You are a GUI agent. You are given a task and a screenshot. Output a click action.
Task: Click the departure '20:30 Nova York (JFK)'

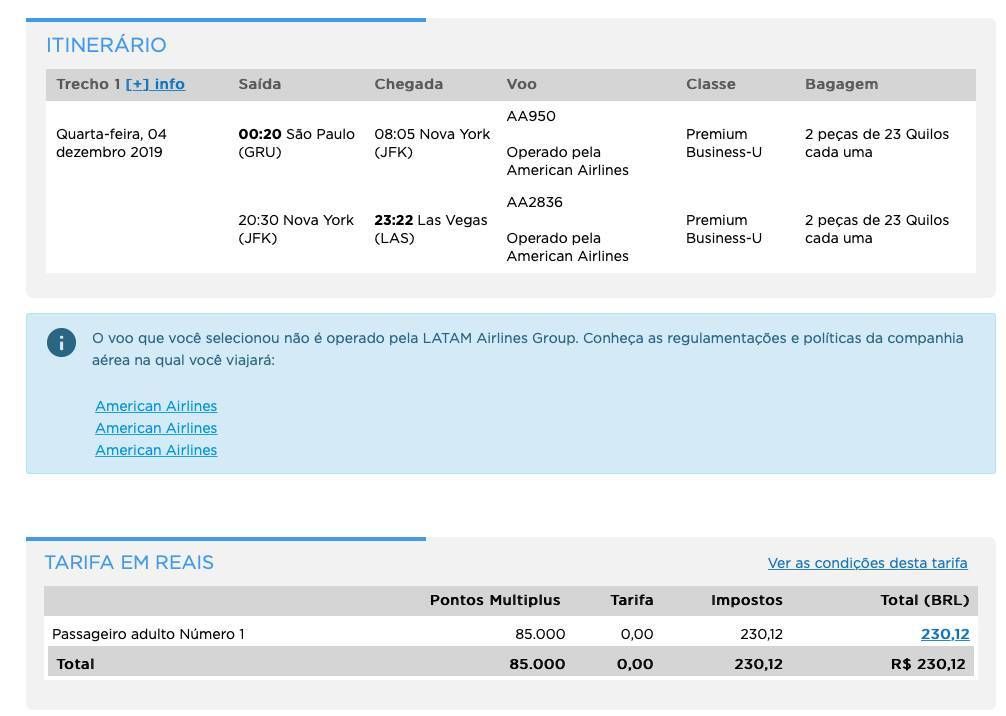pyautogui.click(x=296, y=229)
